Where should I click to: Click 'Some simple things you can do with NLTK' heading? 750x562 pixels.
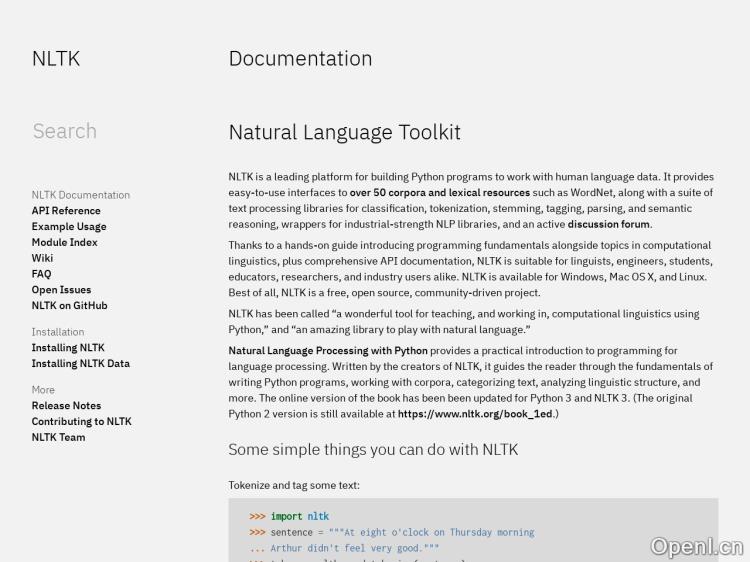click(373, 450)
